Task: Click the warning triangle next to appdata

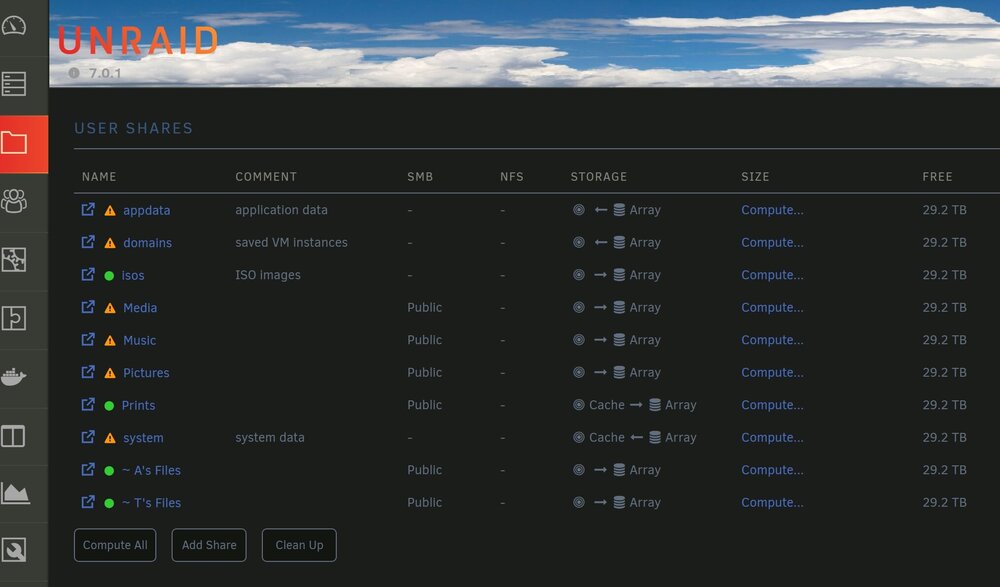Action: pos(110,211)
